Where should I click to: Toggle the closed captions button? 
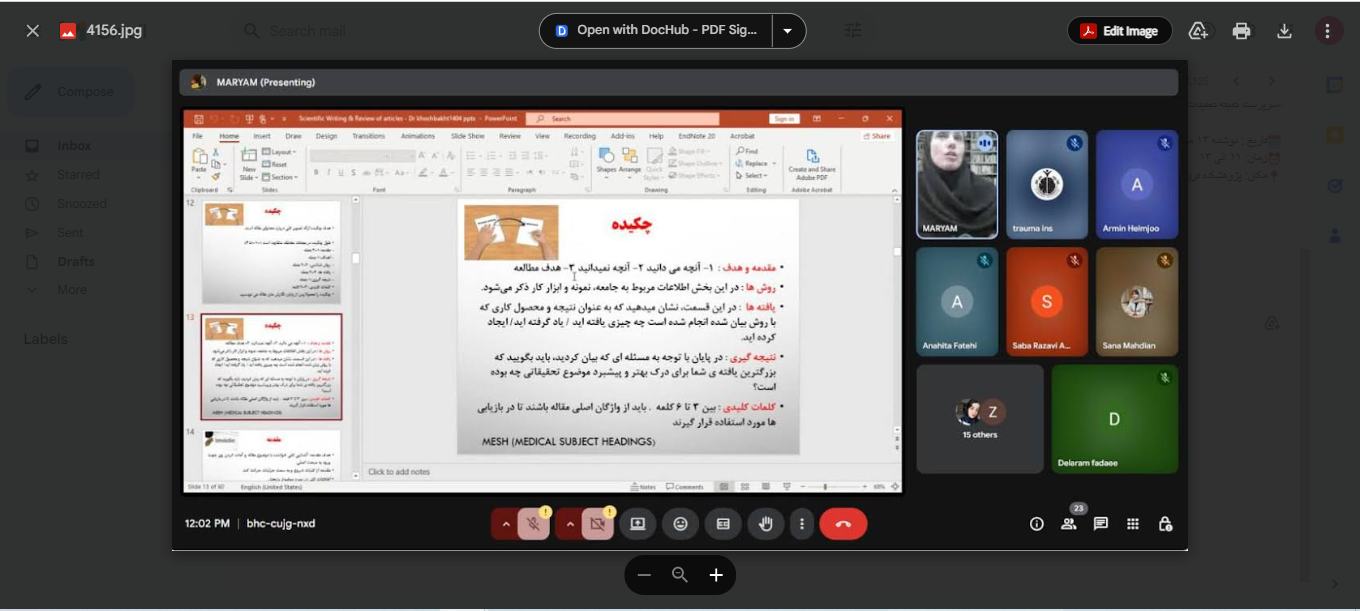[x=723, y=523]
